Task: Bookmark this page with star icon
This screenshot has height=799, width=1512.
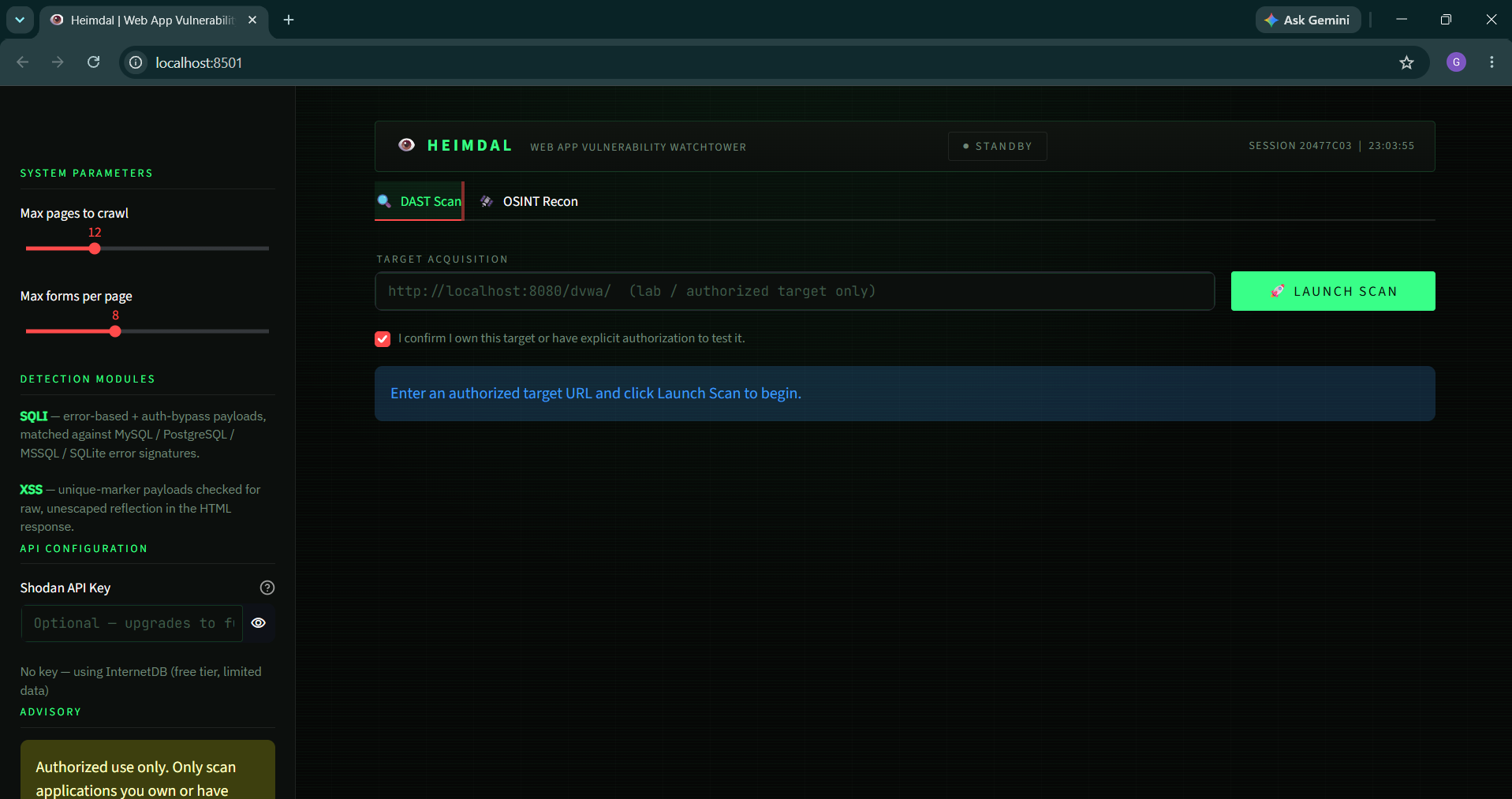Action: [1406, 62]
